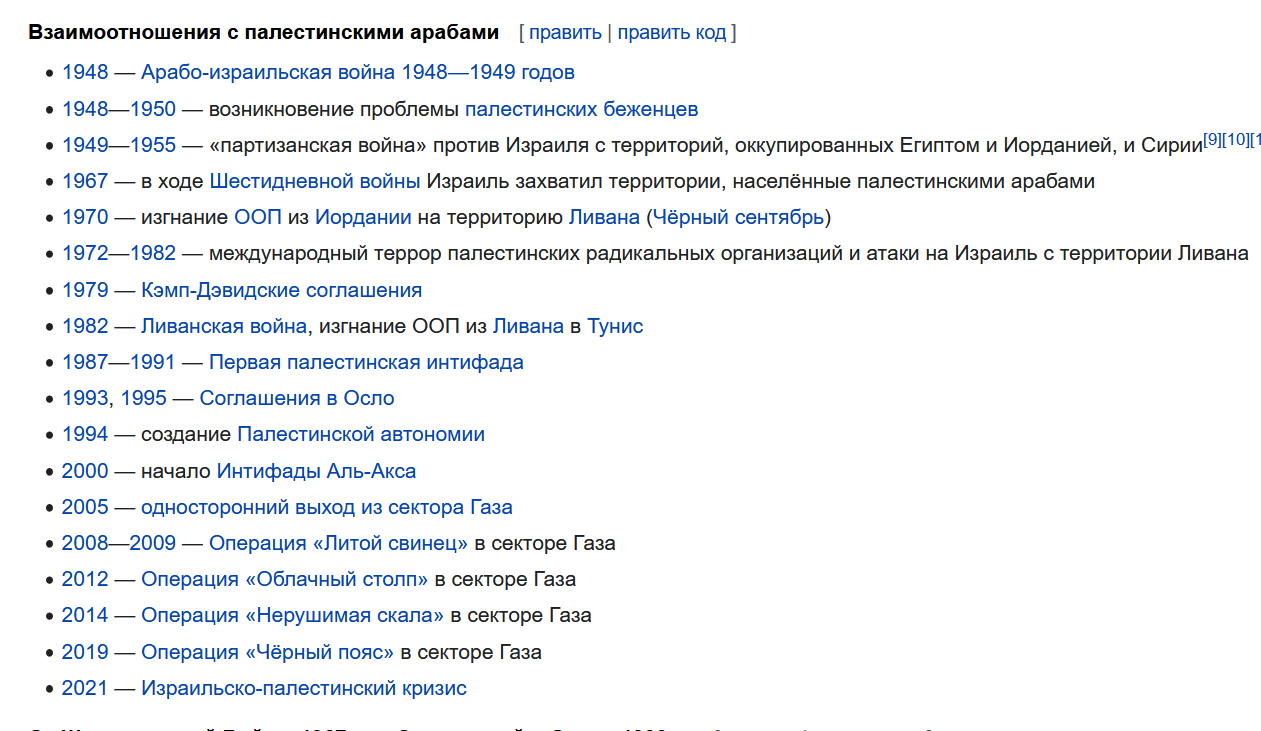1261x731 pixels.
Task: Click the «править» edit link in heading
Action: click(565, 32)
